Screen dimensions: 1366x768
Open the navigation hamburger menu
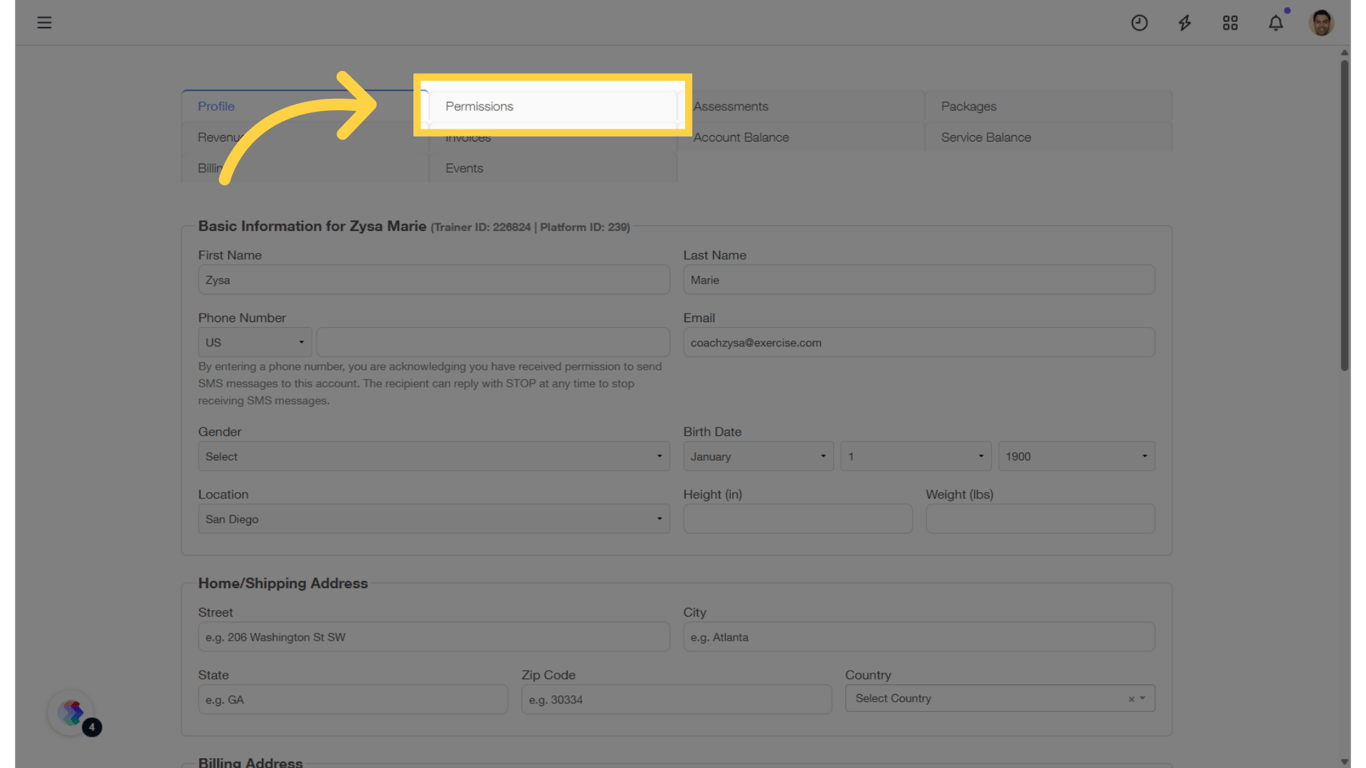(44, 22)
